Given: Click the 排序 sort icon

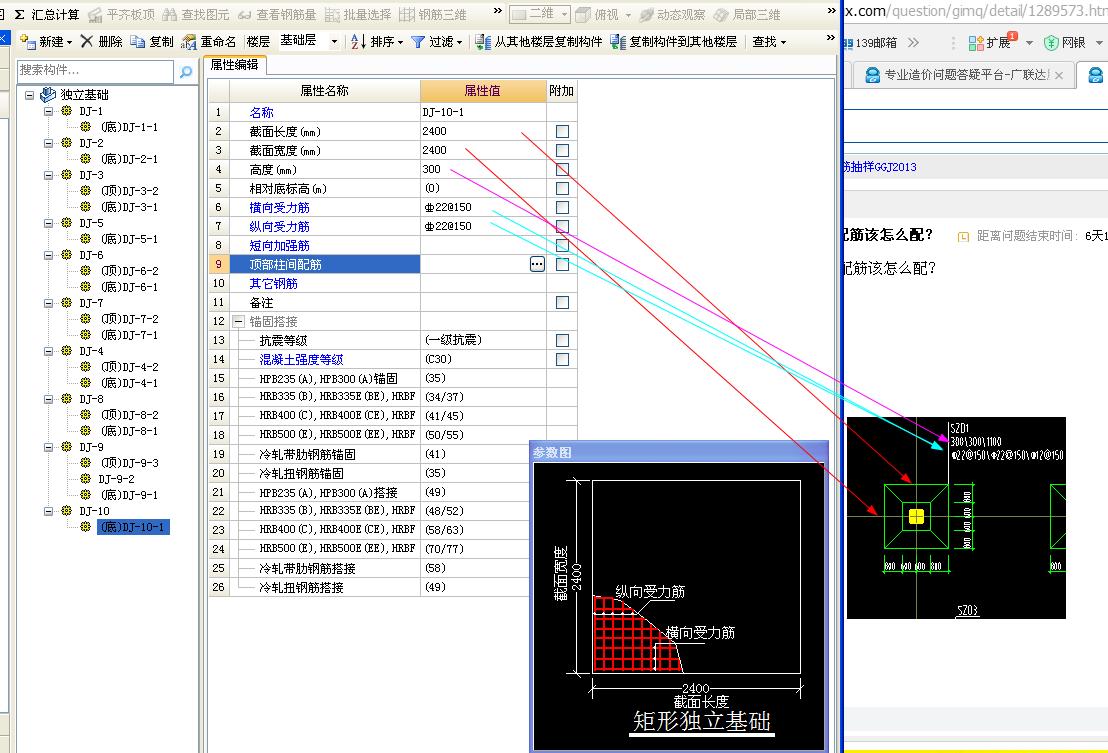Looking at the screenshot, I should (358, 42).
